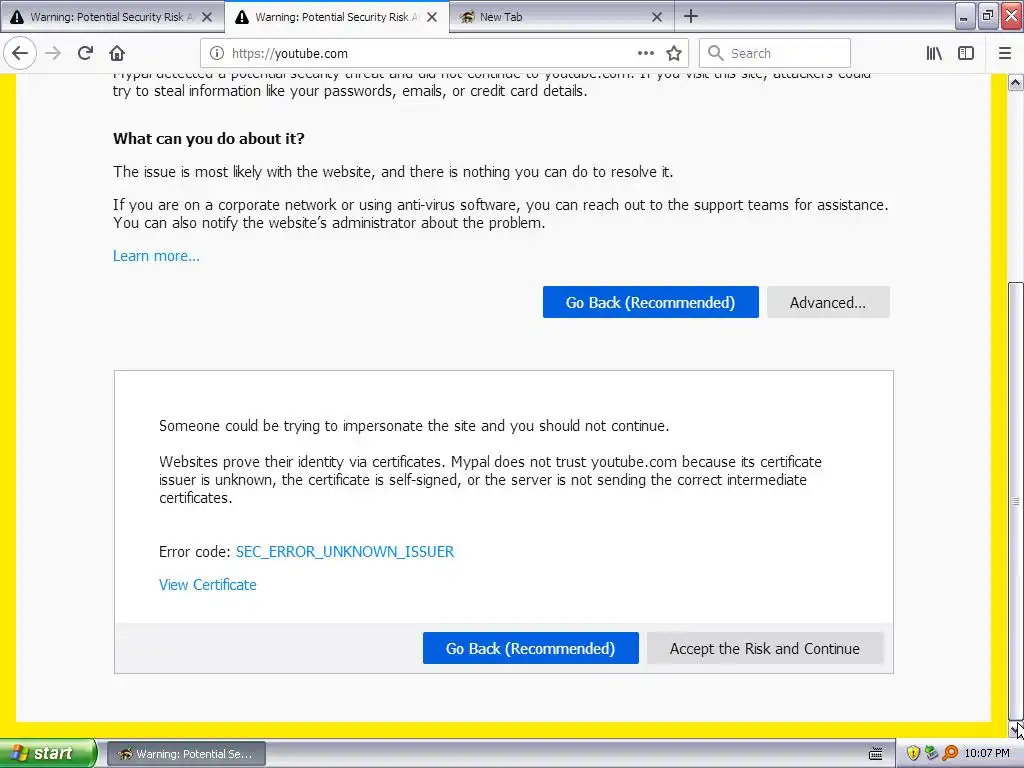Restore down the browser window
The image size is (1024, 768).
(x=988, y=16)
